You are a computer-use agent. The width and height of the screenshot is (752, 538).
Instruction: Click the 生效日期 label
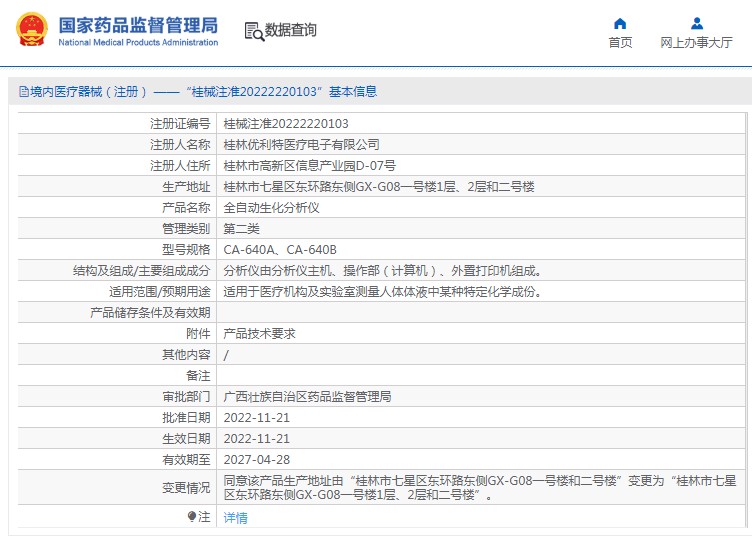186,439
